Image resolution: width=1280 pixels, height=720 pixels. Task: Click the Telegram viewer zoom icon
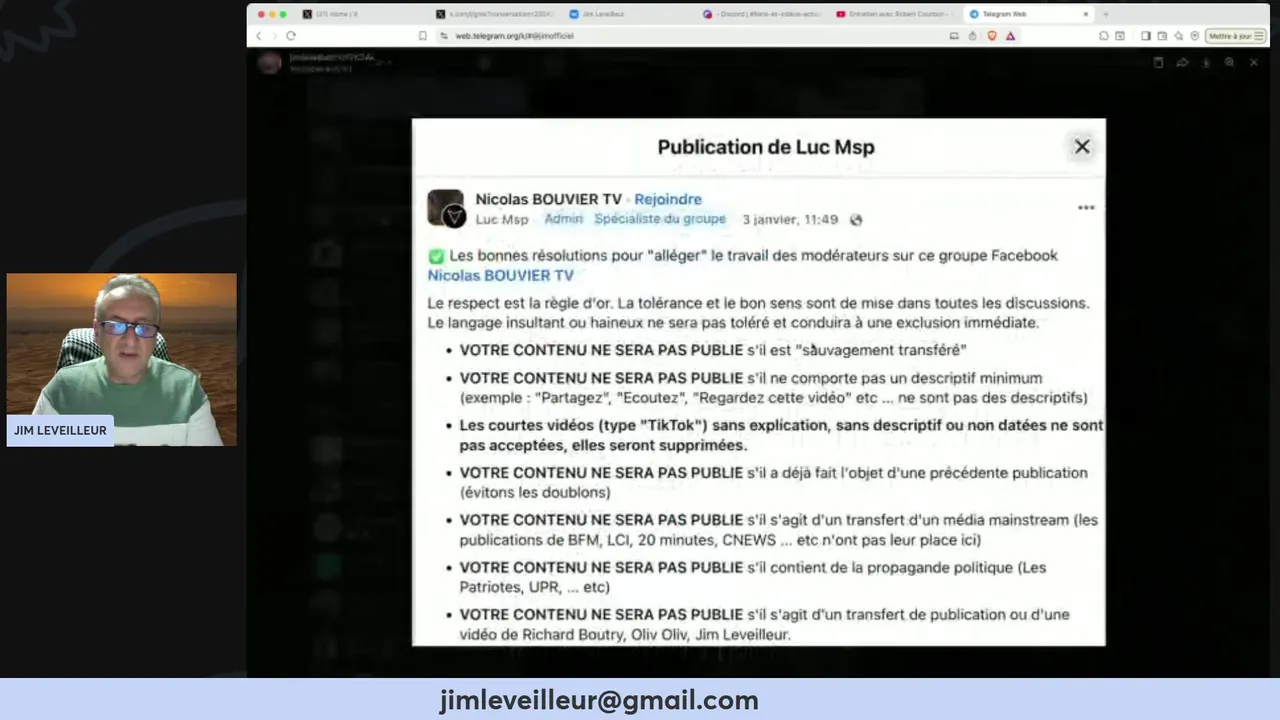(1230, 62)
